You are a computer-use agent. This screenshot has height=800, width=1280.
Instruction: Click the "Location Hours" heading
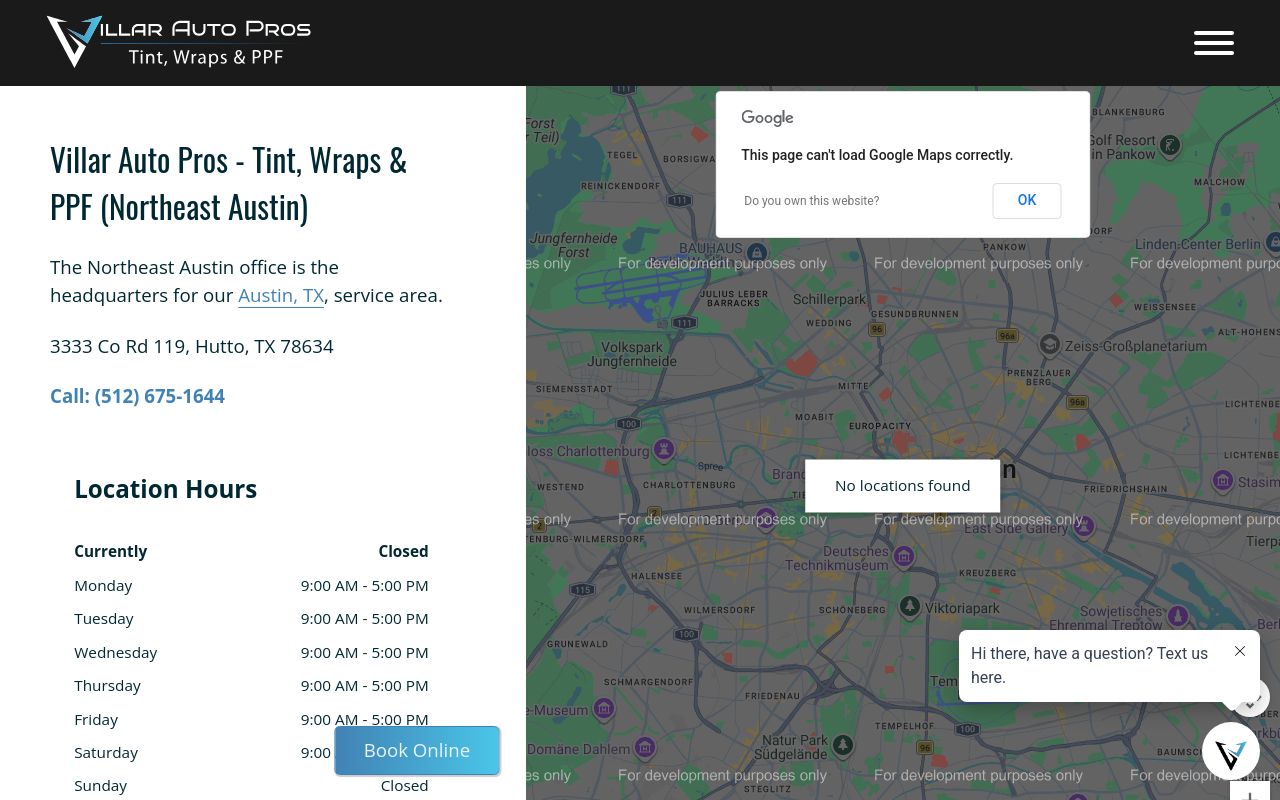[x=166, y=489]
